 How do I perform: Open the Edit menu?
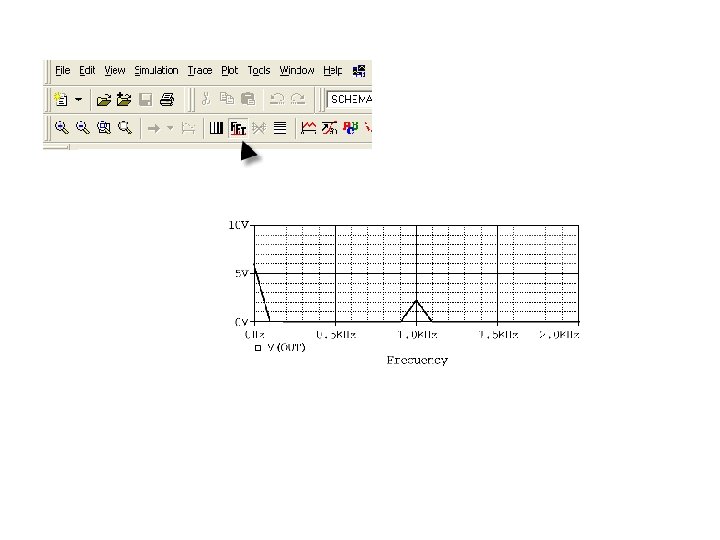[87, 70]
